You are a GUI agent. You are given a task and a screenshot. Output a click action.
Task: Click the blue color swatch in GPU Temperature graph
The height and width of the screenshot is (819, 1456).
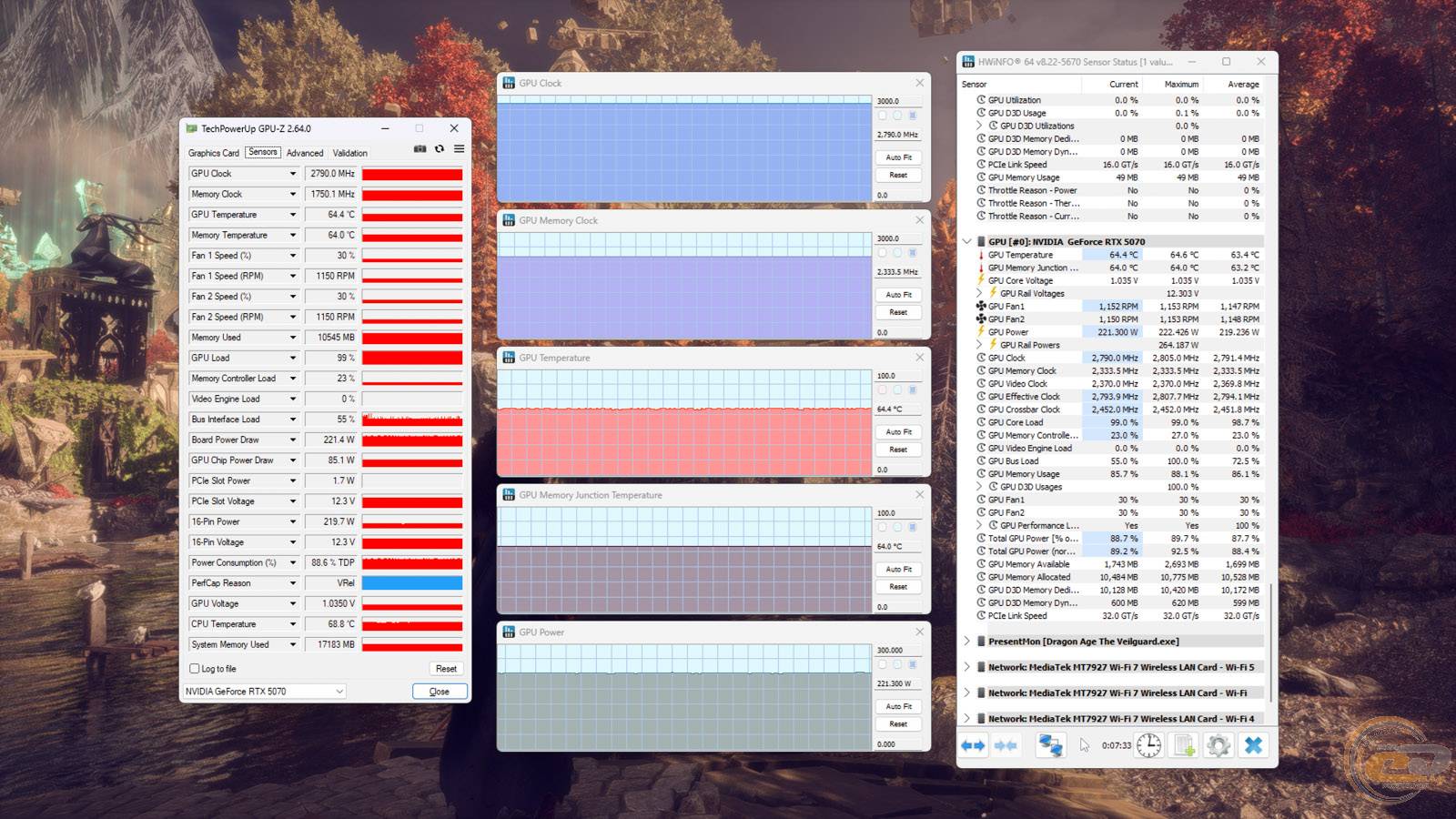pyautogui.click(x=913, y=390)
